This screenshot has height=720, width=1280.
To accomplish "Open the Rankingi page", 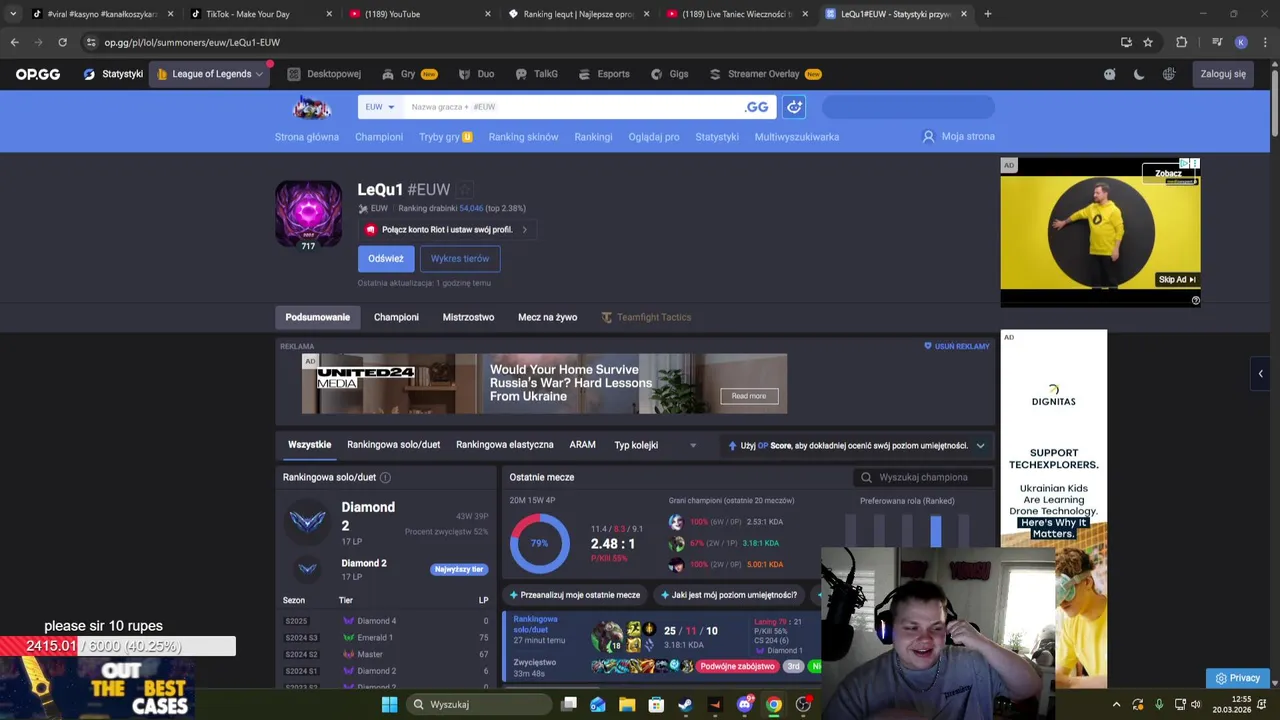I will click(x=593, y=137).
